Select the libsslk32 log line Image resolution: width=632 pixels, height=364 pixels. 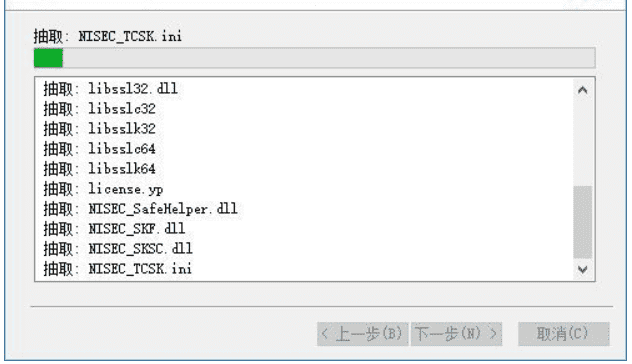100,129
